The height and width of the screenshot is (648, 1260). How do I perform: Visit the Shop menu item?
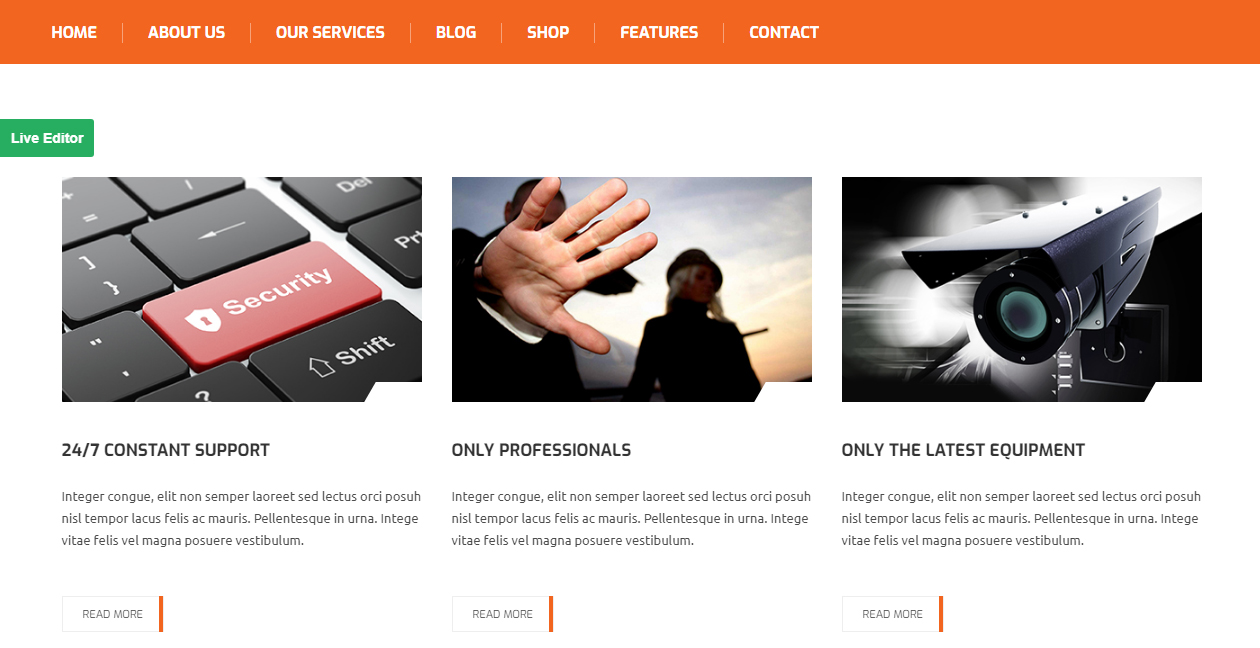point(548,32)
